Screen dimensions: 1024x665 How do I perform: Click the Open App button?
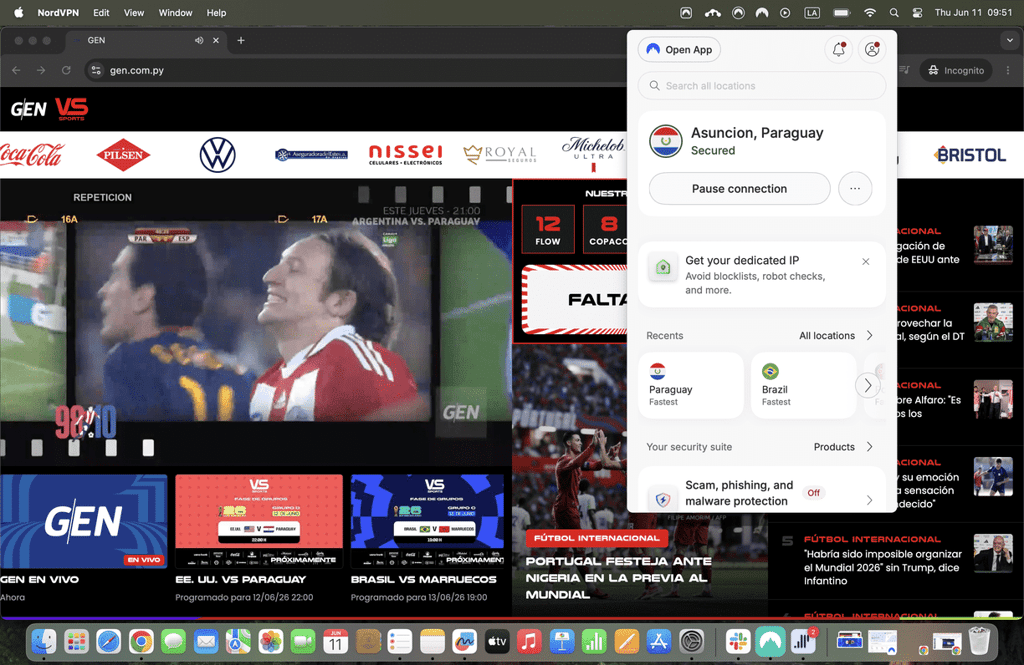tap(679, 50)
